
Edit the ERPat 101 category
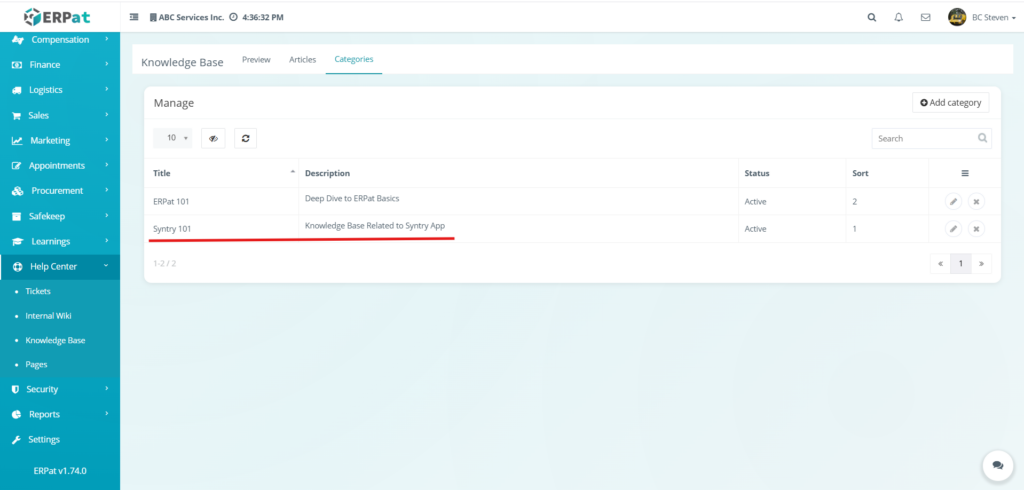point(953,201)
